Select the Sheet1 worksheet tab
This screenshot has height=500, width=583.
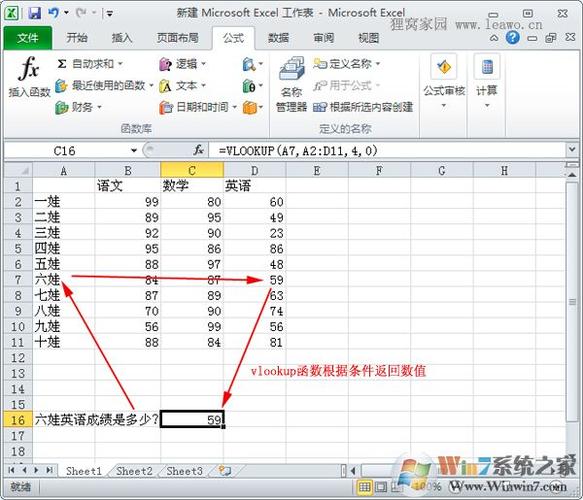click(x=84, y=471)
